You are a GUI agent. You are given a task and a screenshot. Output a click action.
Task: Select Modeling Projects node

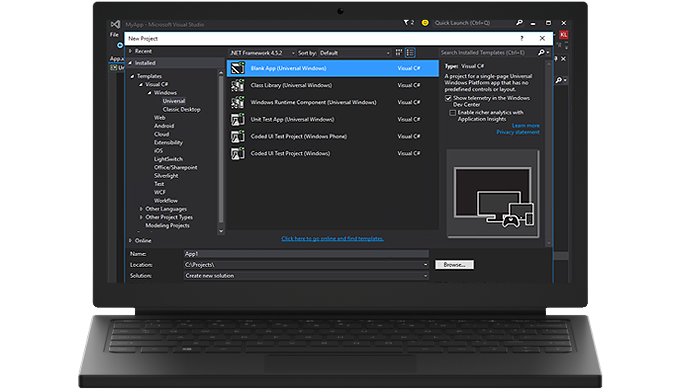coord(167,225)
